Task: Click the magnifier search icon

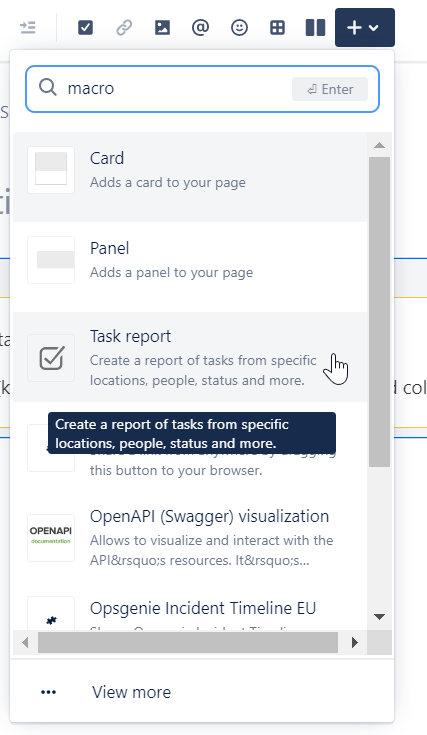Action: pos(47,87)
